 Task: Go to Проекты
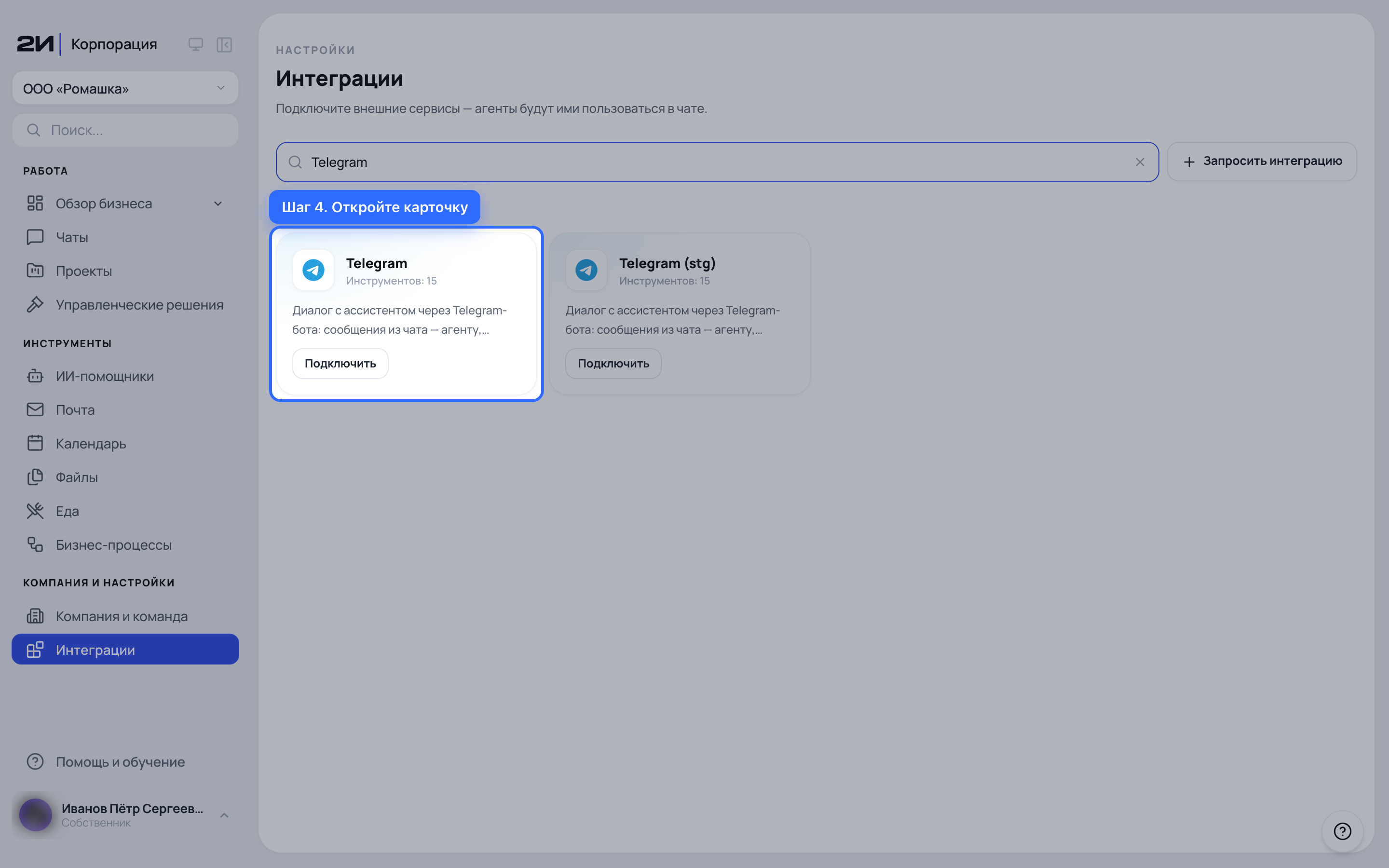125,271
